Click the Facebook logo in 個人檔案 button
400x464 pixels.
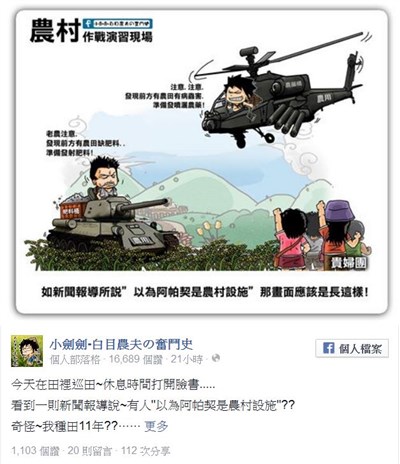[328, 349]
